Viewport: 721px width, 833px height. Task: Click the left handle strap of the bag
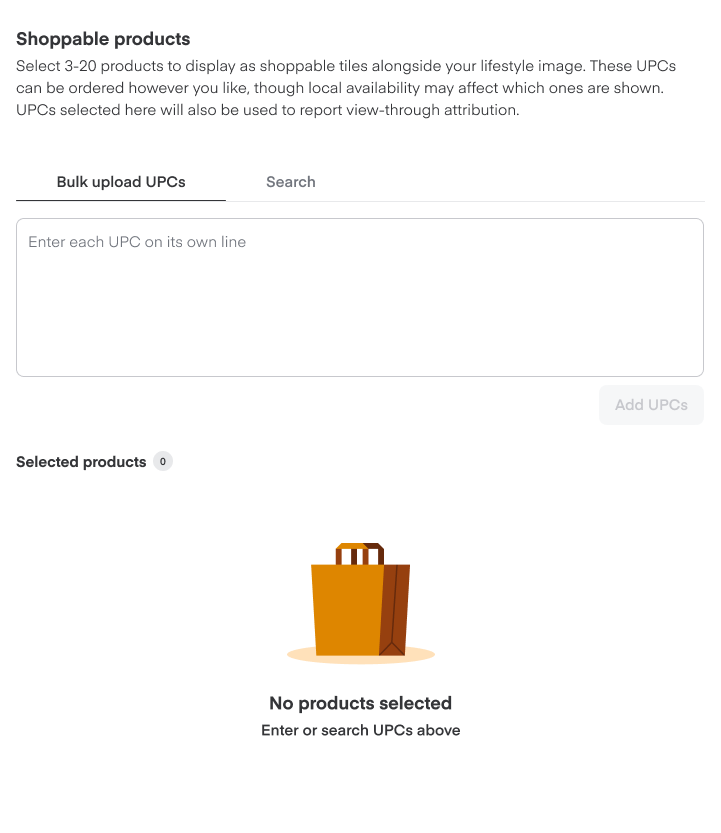[x=339, y=554]
